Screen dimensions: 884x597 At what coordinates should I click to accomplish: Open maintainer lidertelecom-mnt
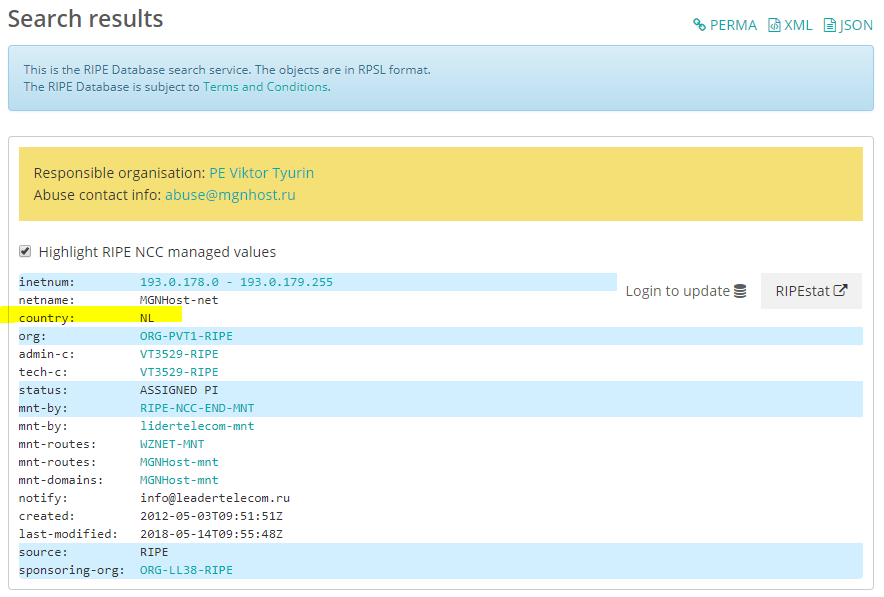coord(197,426)
